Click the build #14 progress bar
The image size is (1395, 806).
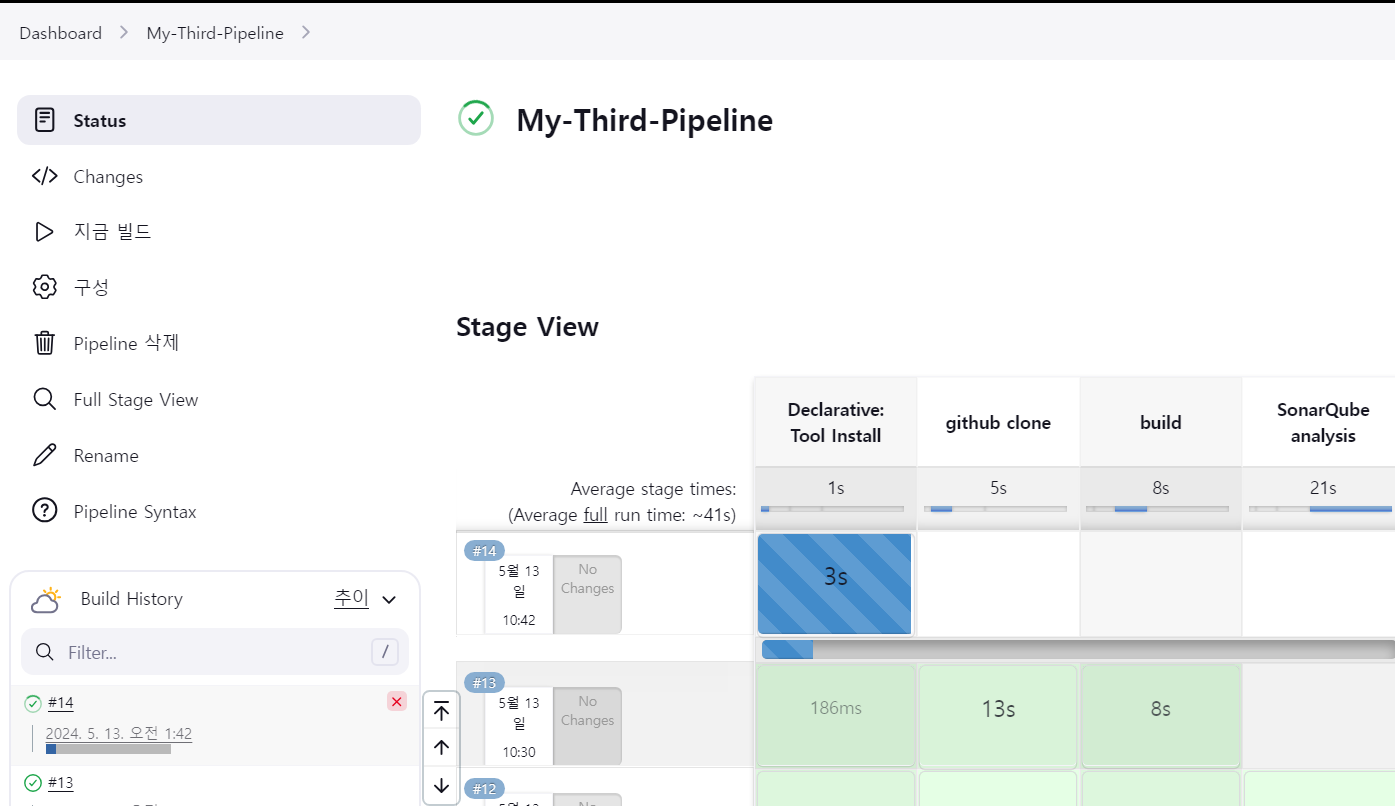coord(108,749)
